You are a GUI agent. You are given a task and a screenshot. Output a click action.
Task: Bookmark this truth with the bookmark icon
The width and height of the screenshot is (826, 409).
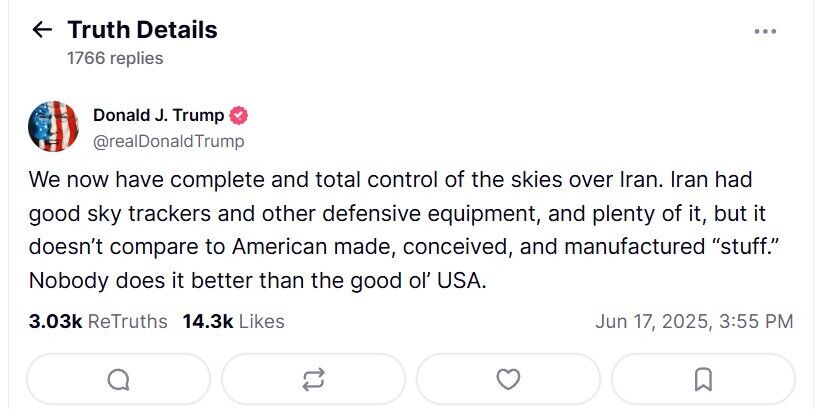click(x=703, y=380)
